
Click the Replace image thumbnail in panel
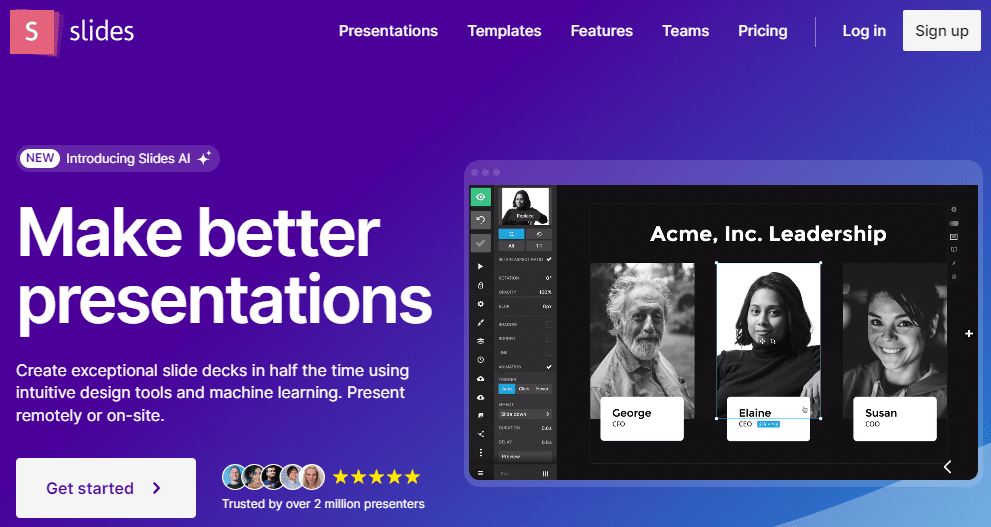point(525,207)
